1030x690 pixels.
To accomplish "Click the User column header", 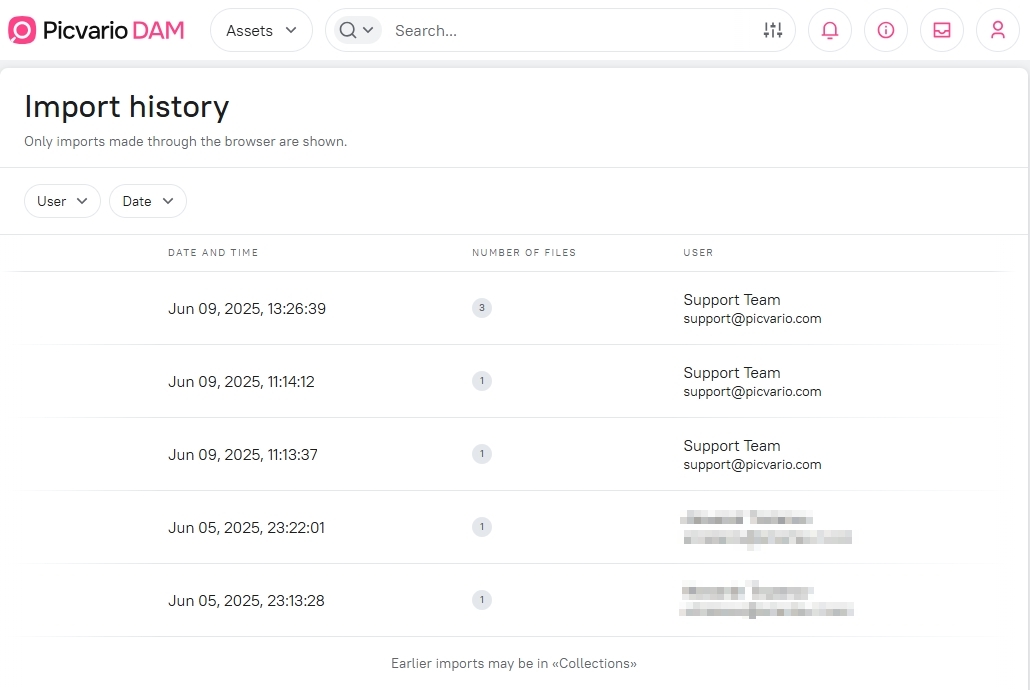I will pyautogui.click(x=698, y=253).
